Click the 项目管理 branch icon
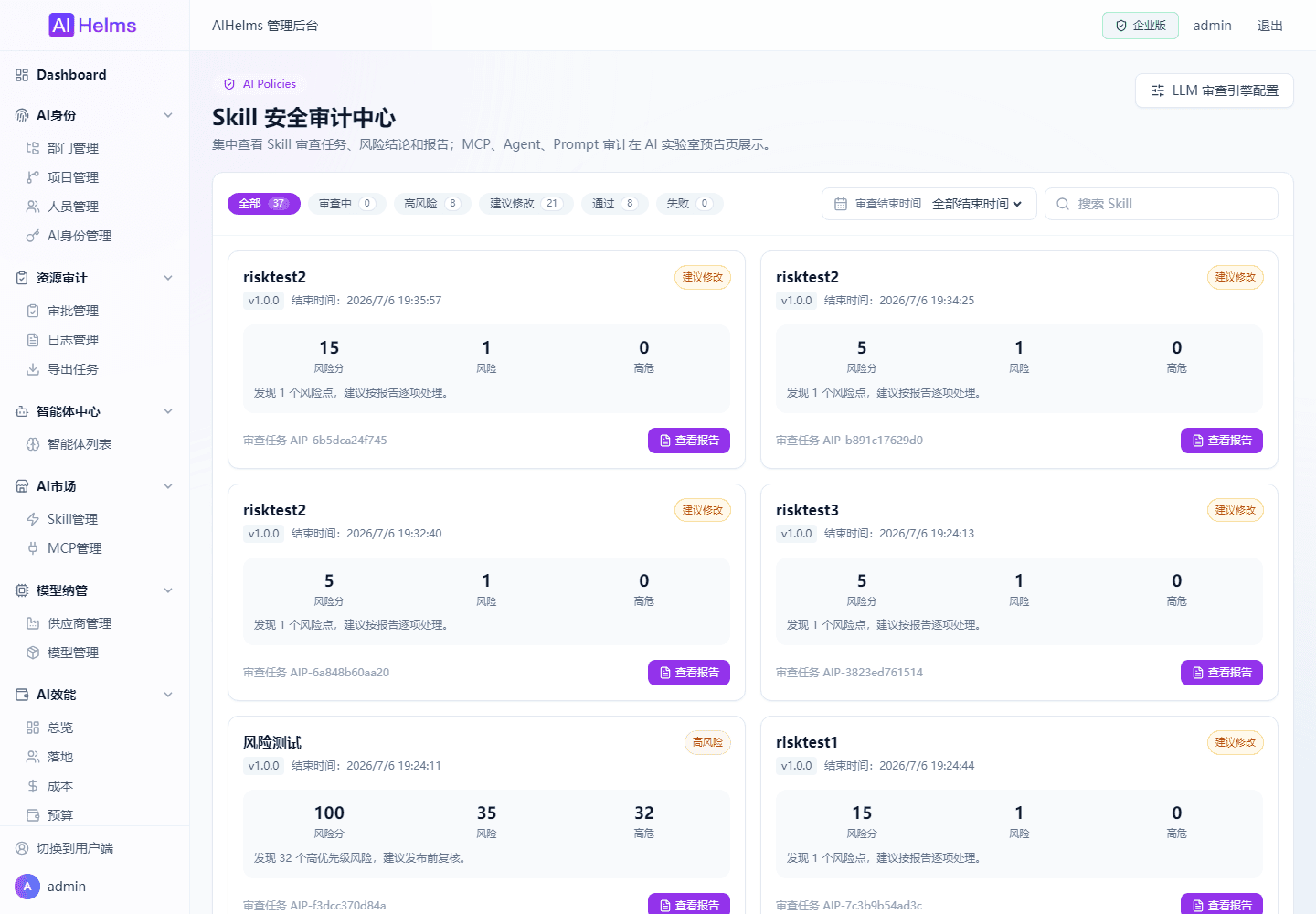1316x914 pixels. (x=33, y=177)
